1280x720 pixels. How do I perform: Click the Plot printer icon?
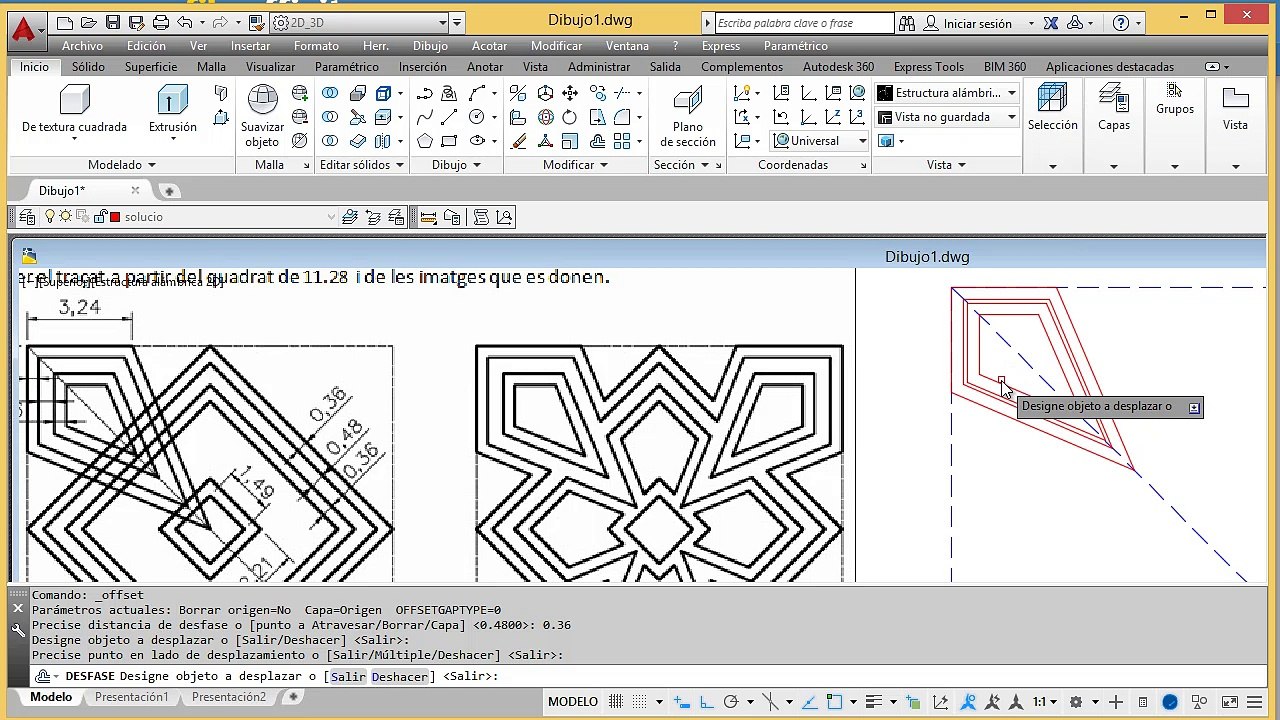click(161, 23)
